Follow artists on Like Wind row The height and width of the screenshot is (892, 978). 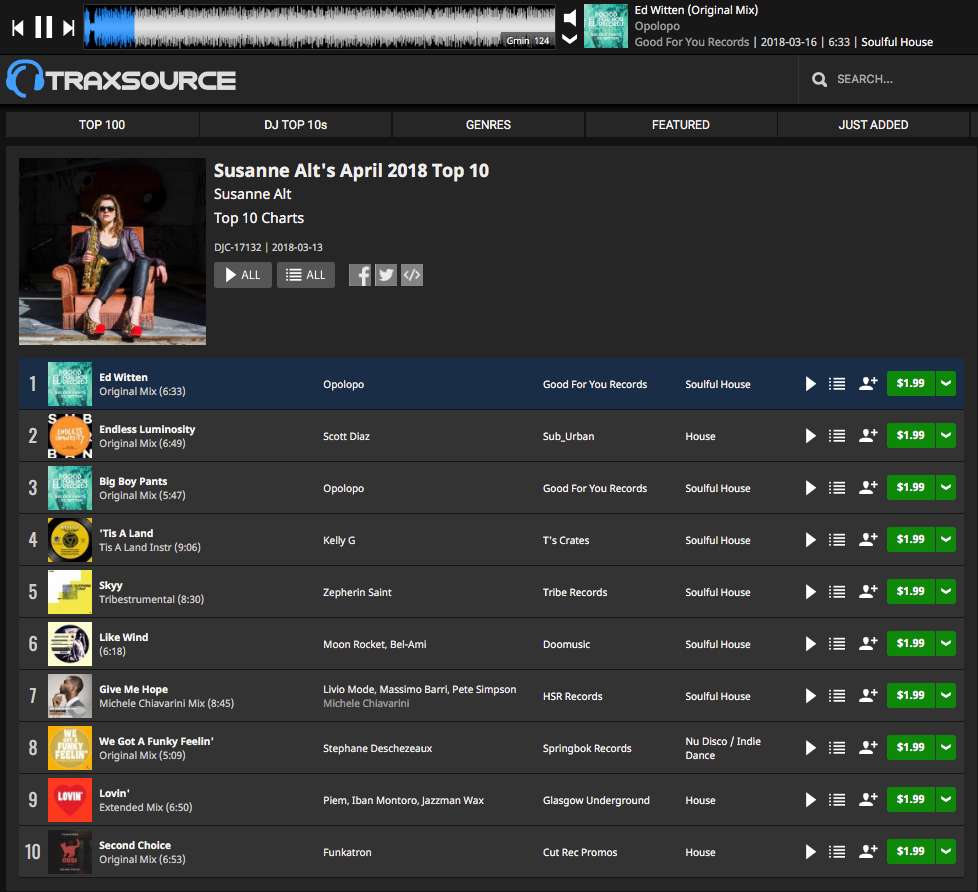tap(868, 643)
